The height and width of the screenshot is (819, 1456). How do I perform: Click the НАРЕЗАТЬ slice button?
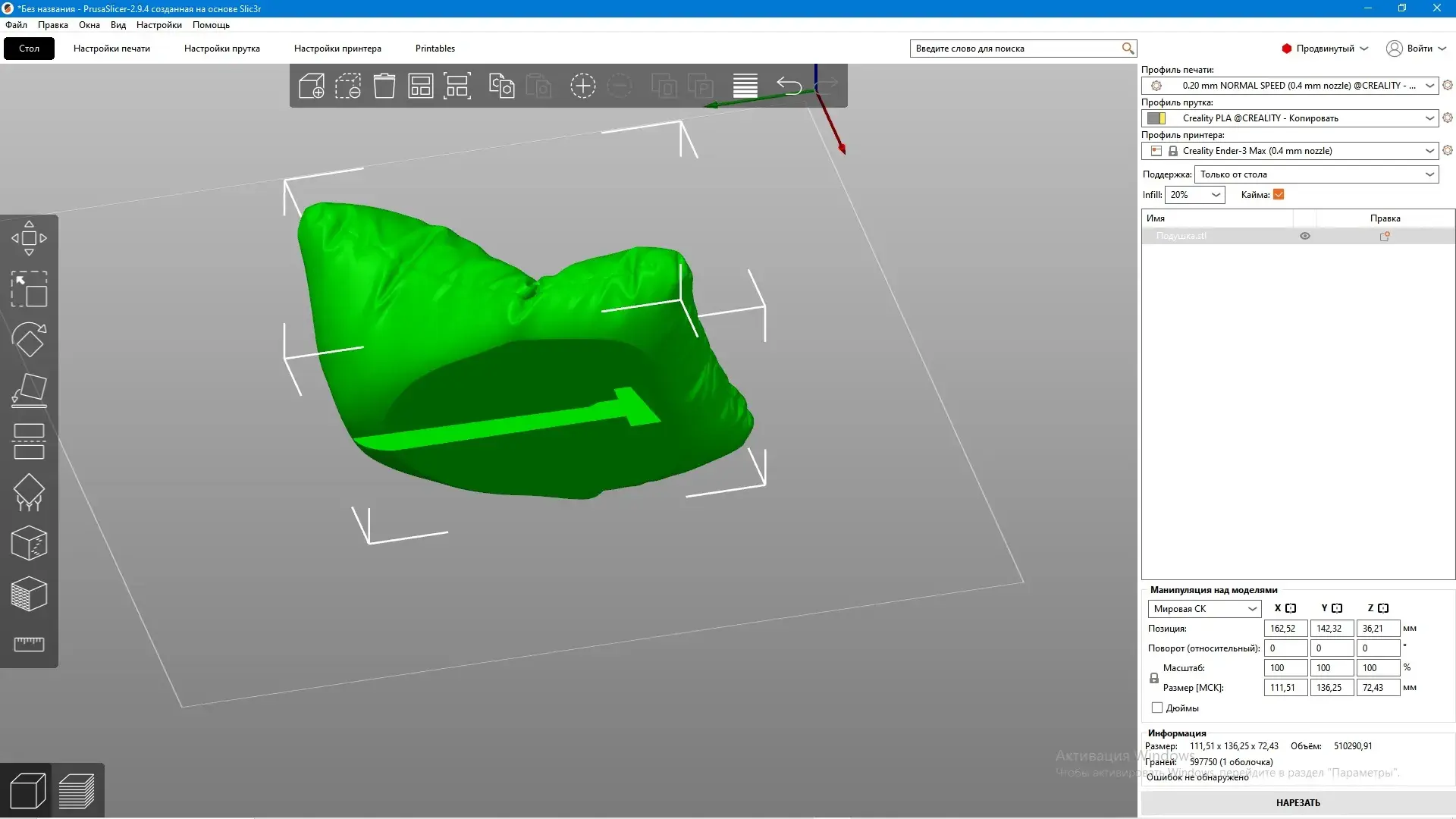tap(1298, 802)
